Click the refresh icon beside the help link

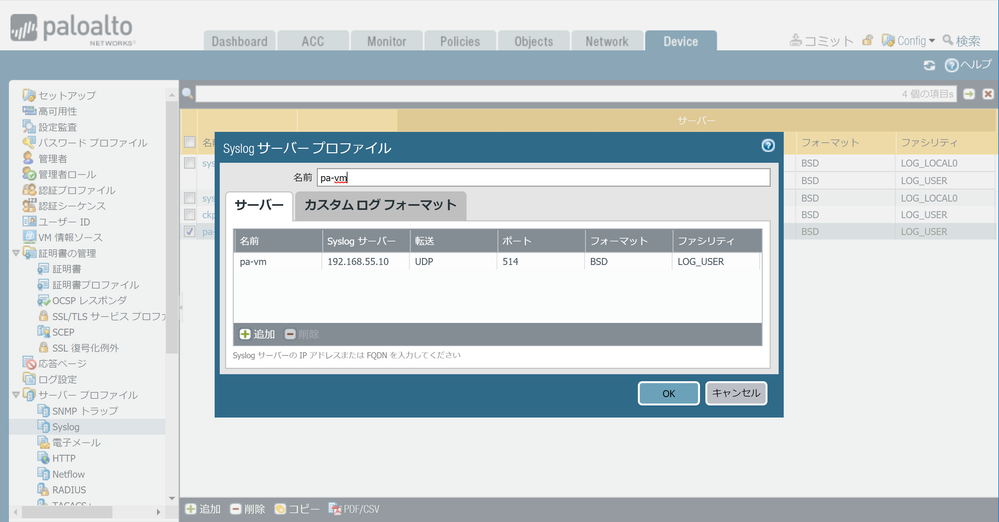tap(929, 65)
